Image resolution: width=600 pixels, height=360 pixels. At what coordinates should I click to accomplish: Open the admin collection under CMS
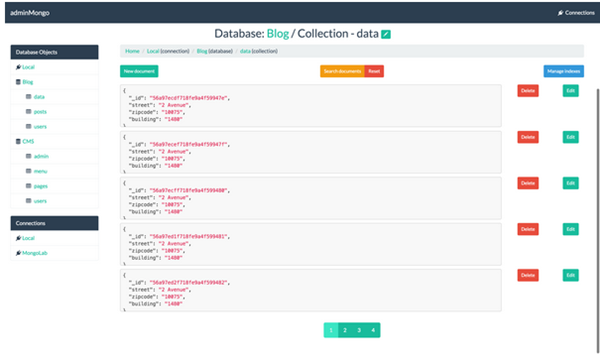click(41, 156)
